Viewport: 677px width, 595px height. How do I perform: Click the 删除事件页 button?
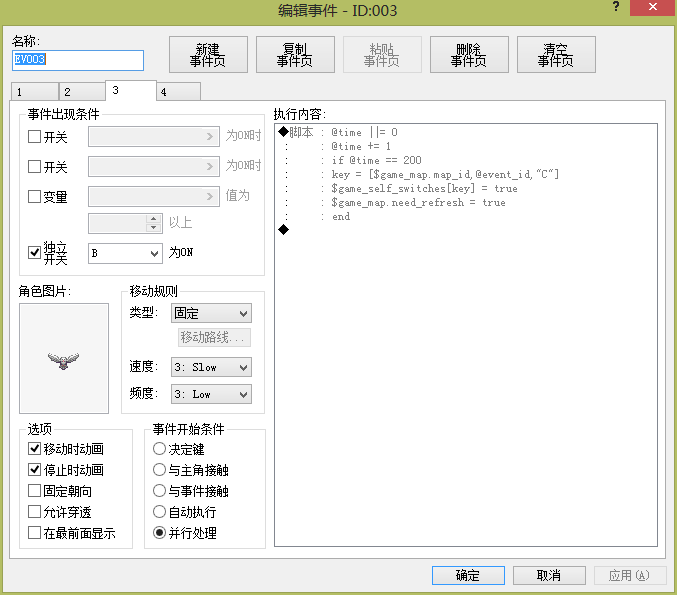(x=469, y=54)
